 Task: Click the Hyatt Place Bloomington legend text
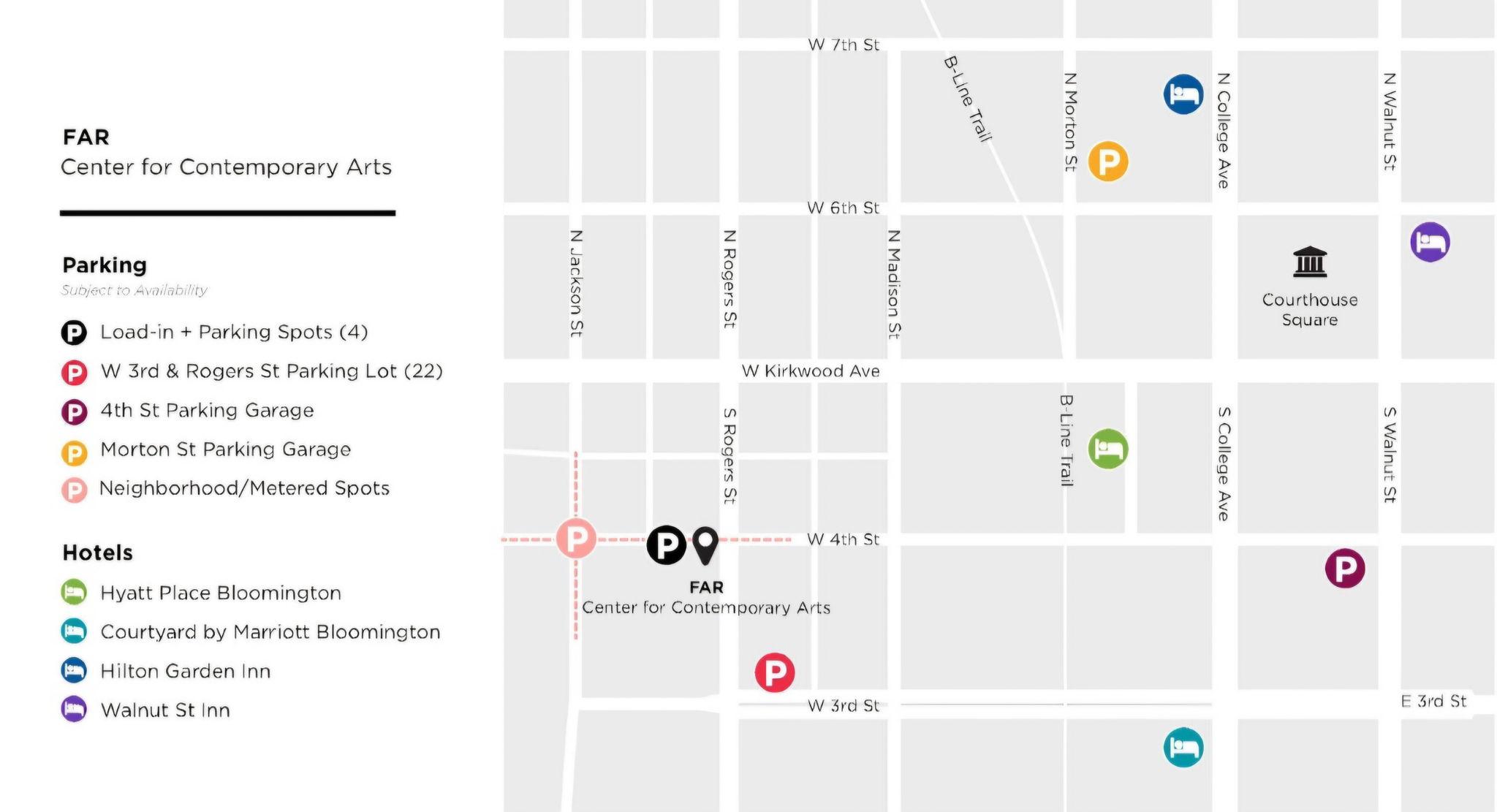(220, 593)
